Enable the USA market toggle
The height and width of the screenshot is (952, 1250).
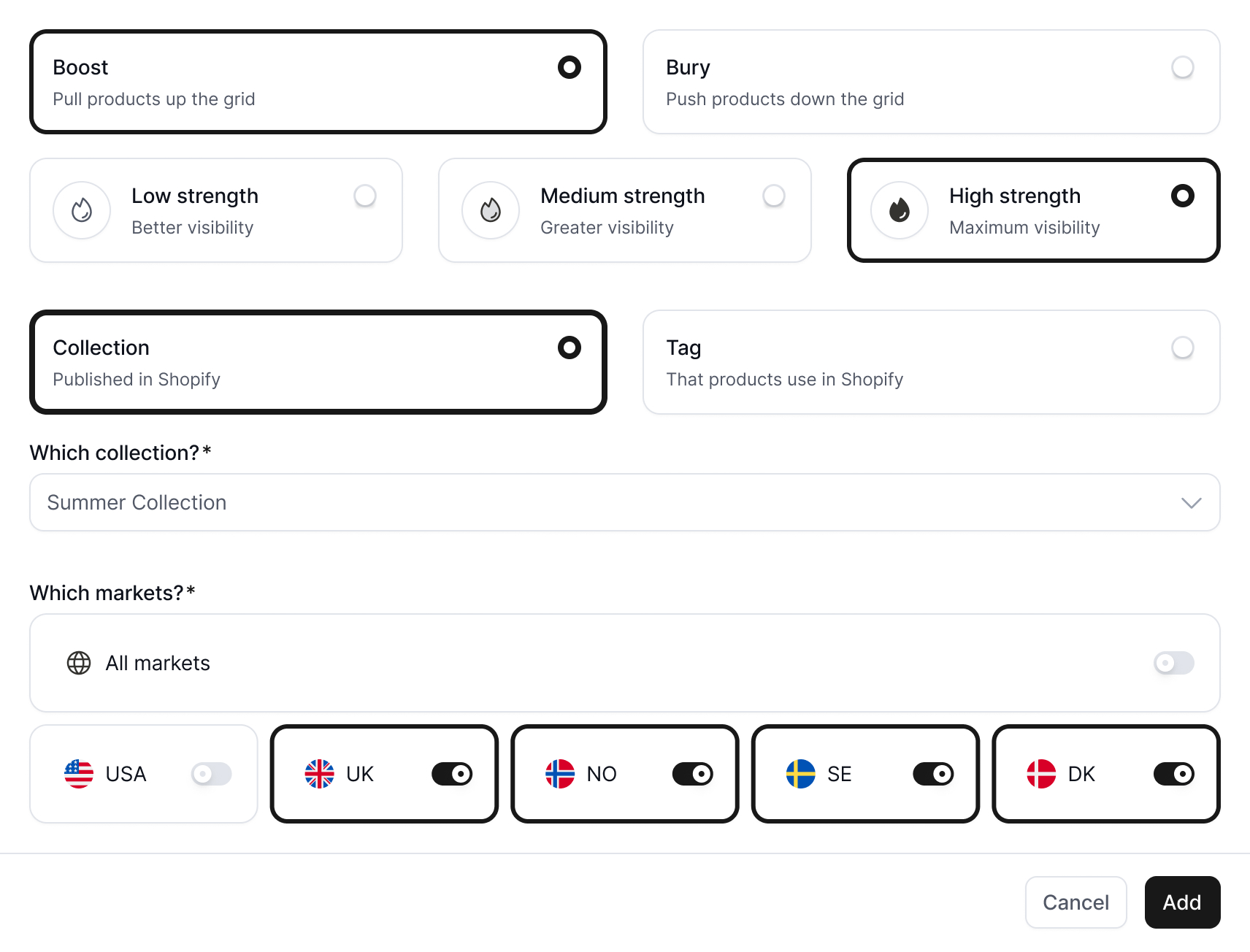pos(211,774)
